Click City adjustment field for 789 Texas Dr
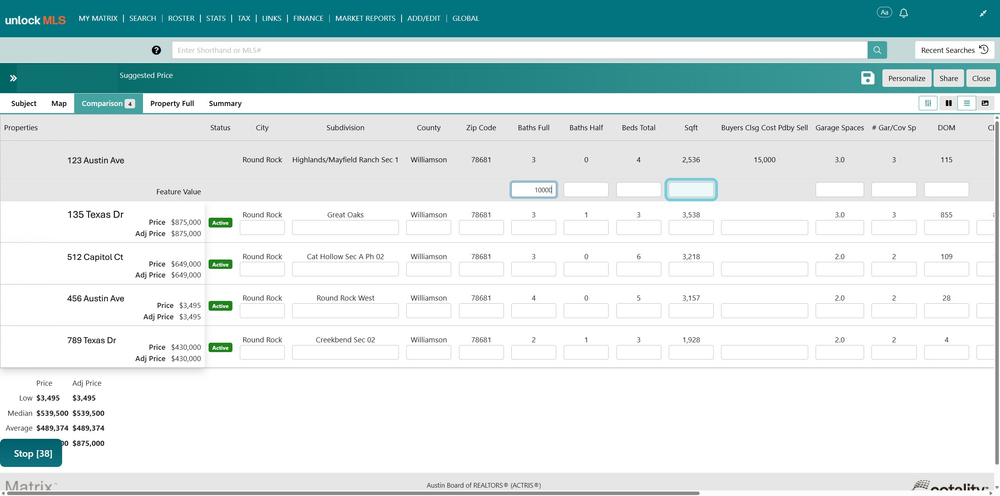The width and height of the screenshot is (1000, 496). click(x=262, y=353)
